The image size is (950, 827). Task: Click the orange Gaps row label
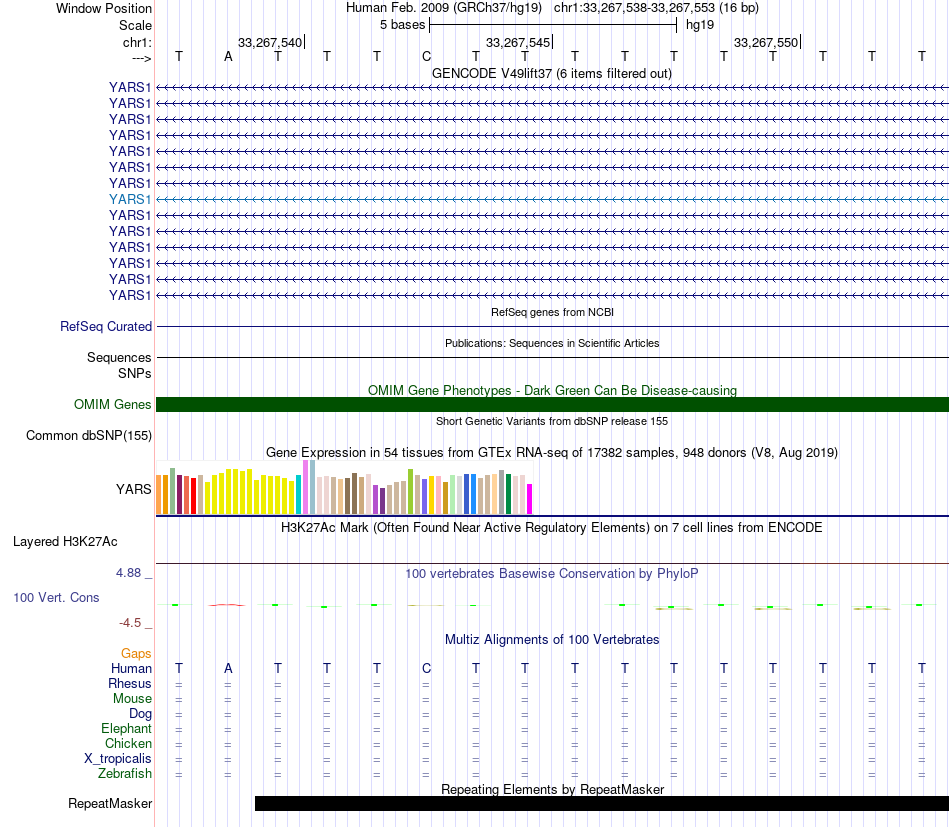click(x=136, y=653)
